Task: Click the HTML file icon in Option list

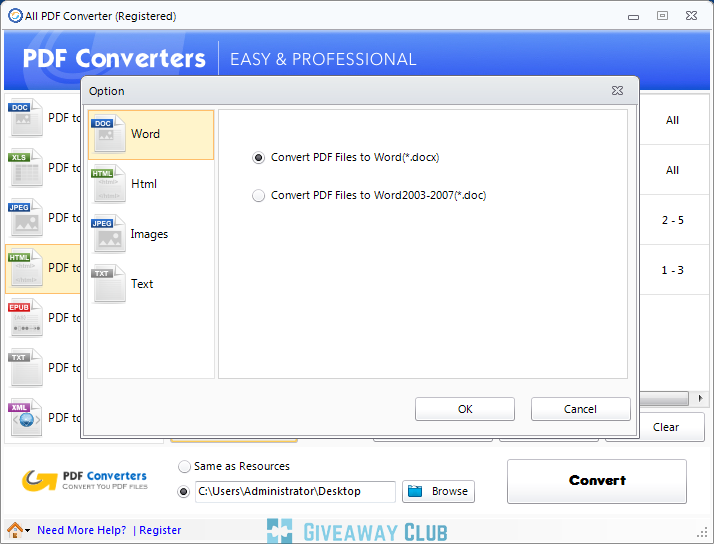Action: click(x=108, y=183)
